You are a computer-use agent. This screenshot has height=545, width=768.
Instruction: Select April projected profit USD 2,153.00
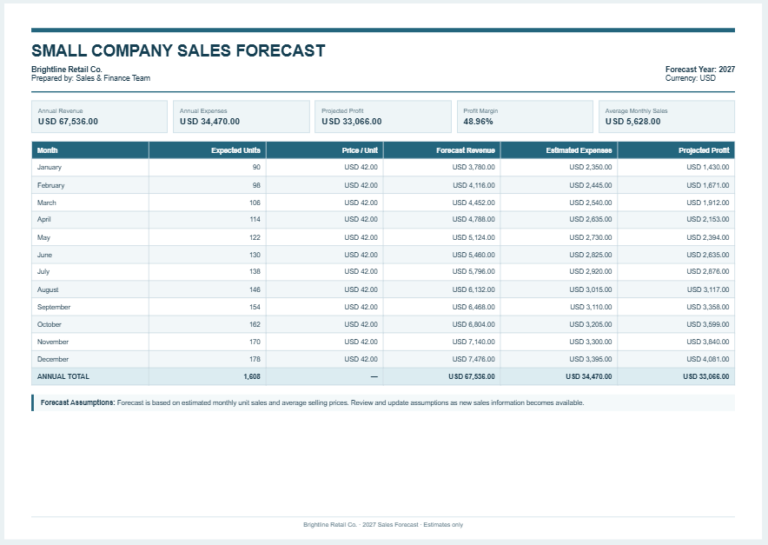click(x=708, y=219)
